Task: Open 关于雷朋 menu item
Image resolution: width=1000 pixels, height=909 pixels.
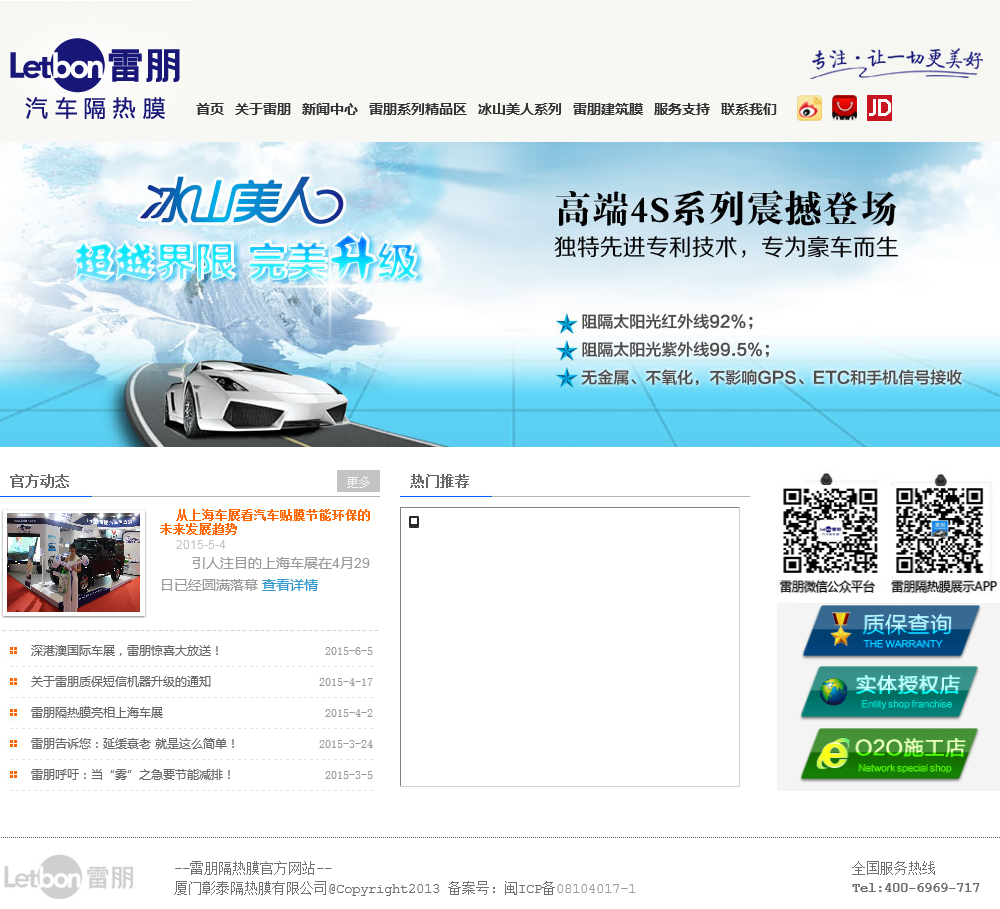Action: click(x=263, y=109)
